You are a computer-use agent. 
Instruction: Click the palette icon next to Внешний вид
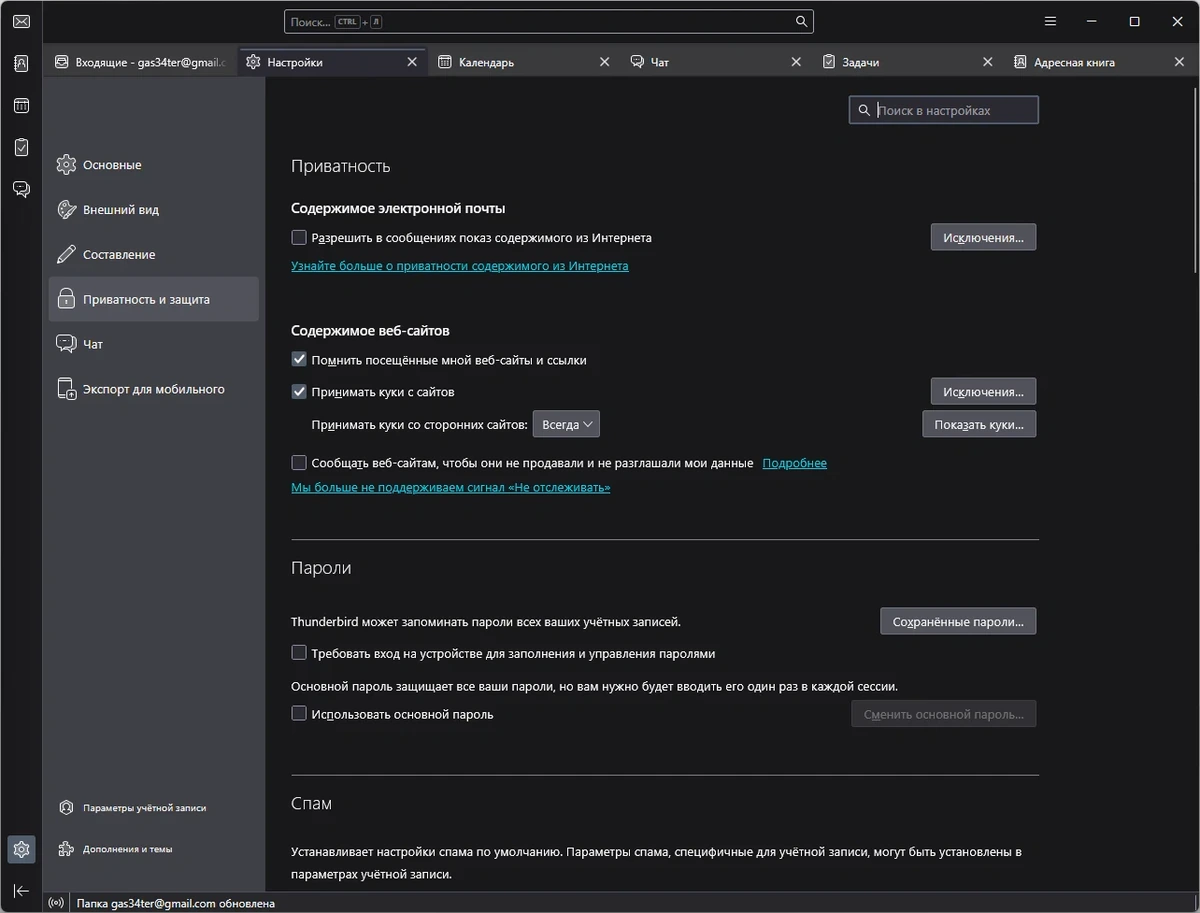(x=66, y=210)
